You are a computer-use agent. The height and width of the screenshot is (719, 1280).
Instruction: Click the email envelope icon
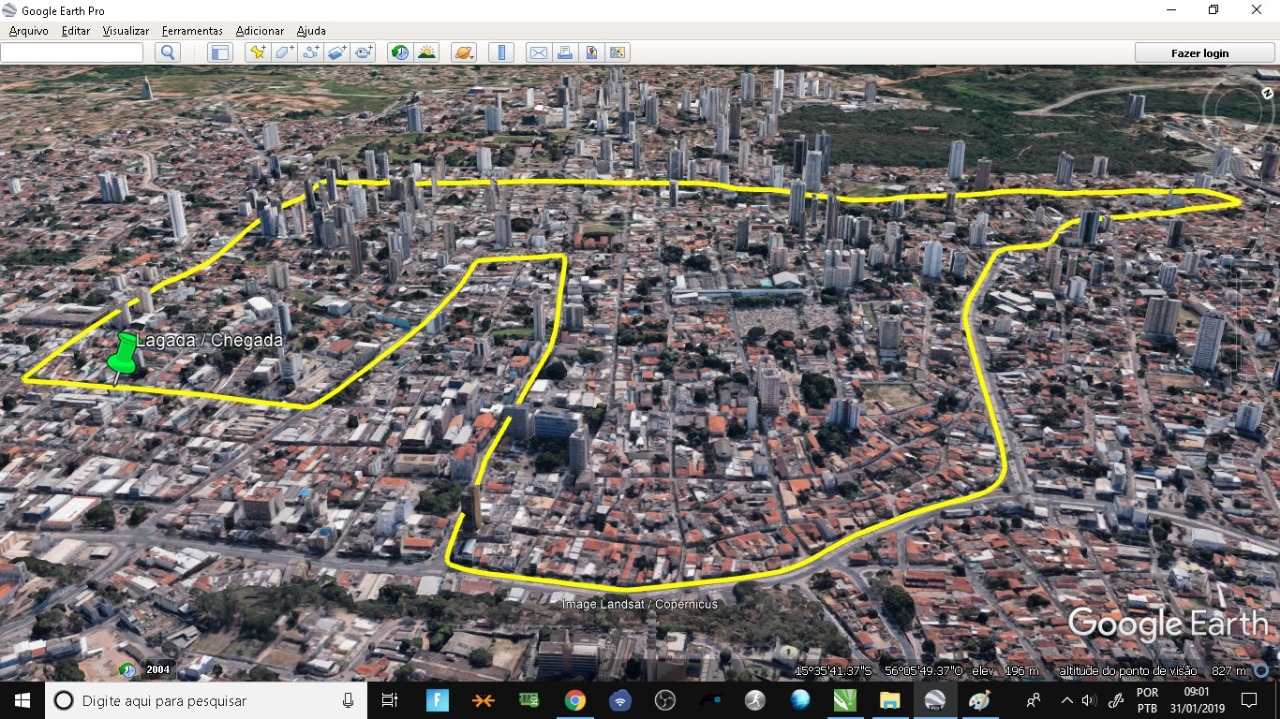[538, 53]
